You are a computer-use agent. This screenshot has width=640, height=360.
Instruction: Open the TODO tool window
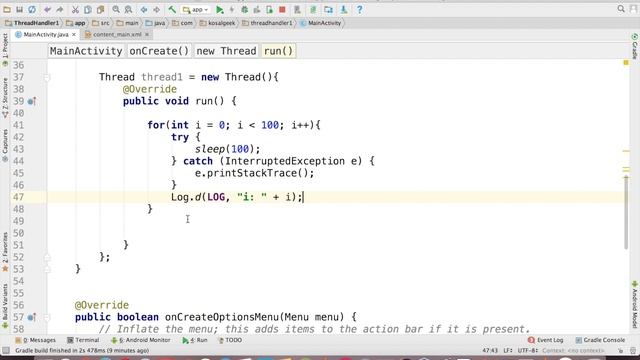[x=231, y=340]
